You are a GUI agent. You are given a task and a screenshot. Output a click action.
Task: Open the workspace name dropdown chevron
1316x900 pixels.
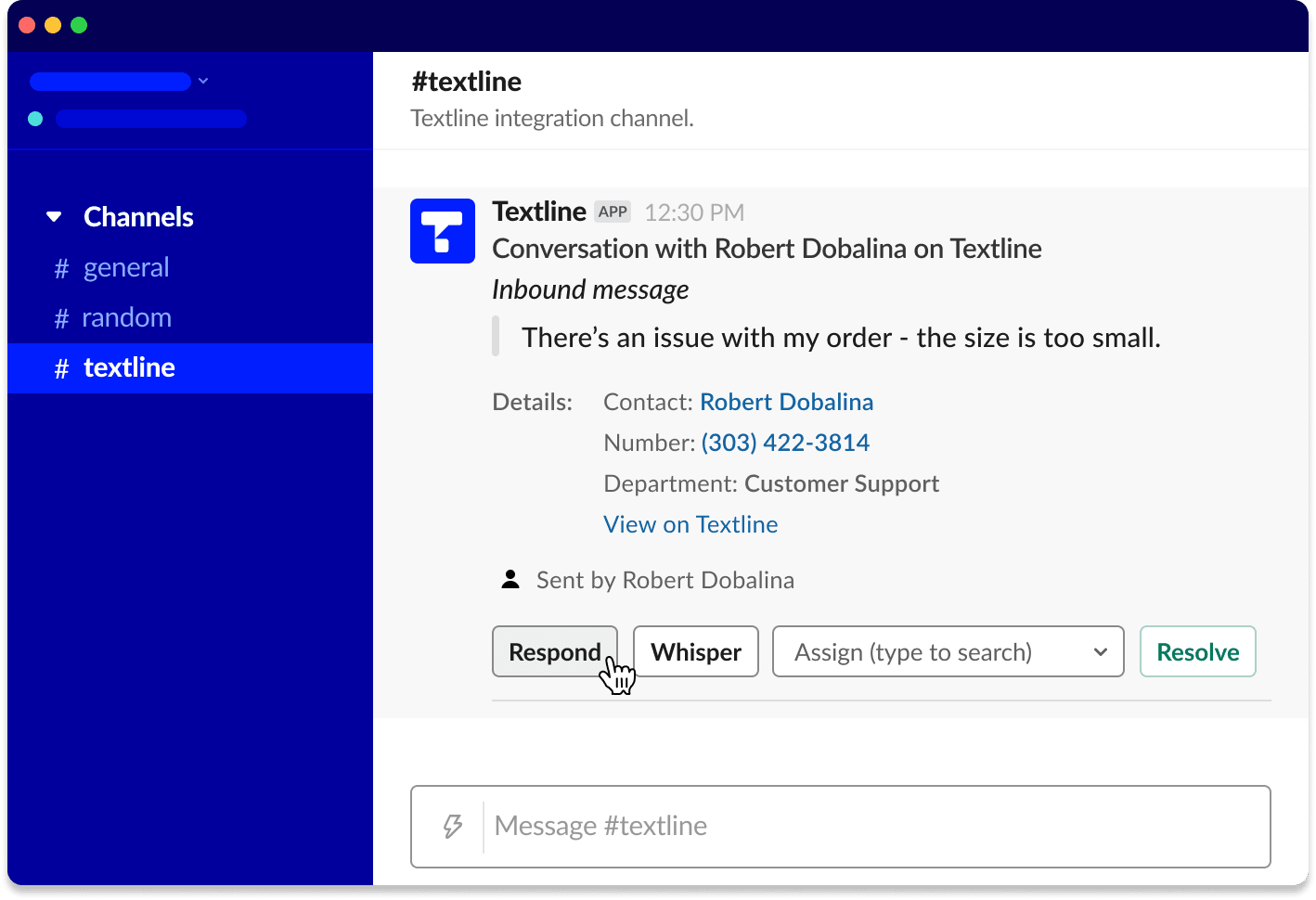click(x=203, y=82)
